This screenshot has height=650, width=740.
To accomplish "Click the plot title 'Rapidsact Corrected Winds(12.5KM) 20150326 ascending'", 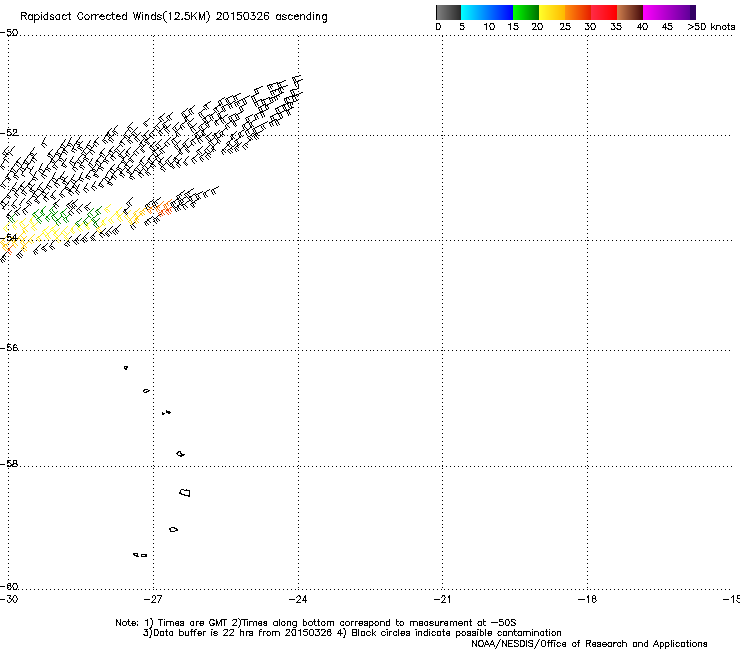I will click(174, 17).
